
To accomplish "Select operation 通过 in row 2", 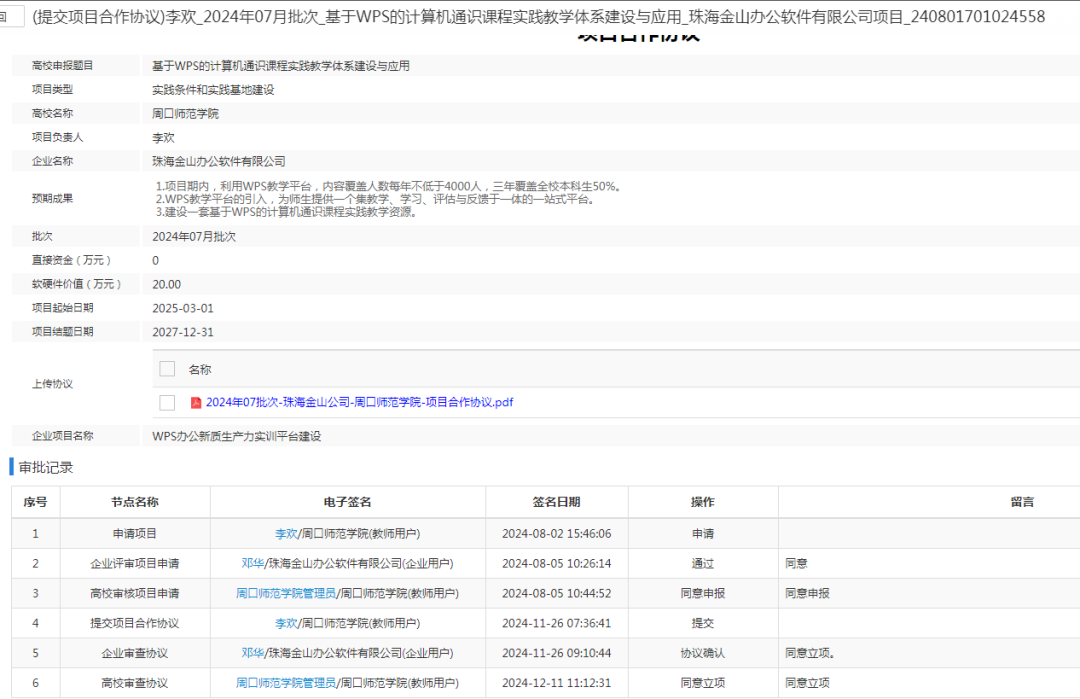I will click(703, 563).
